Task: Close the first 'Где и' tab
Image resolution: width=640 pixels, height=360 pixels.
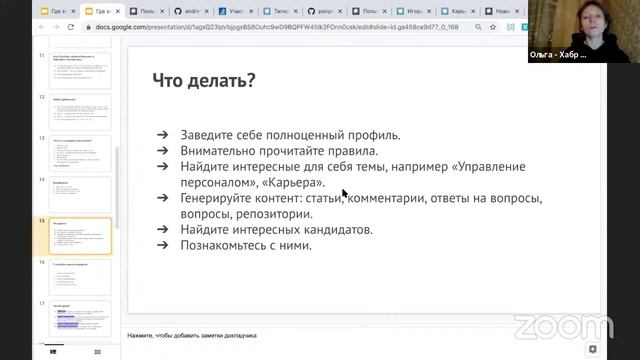Action: pos(73,11)
